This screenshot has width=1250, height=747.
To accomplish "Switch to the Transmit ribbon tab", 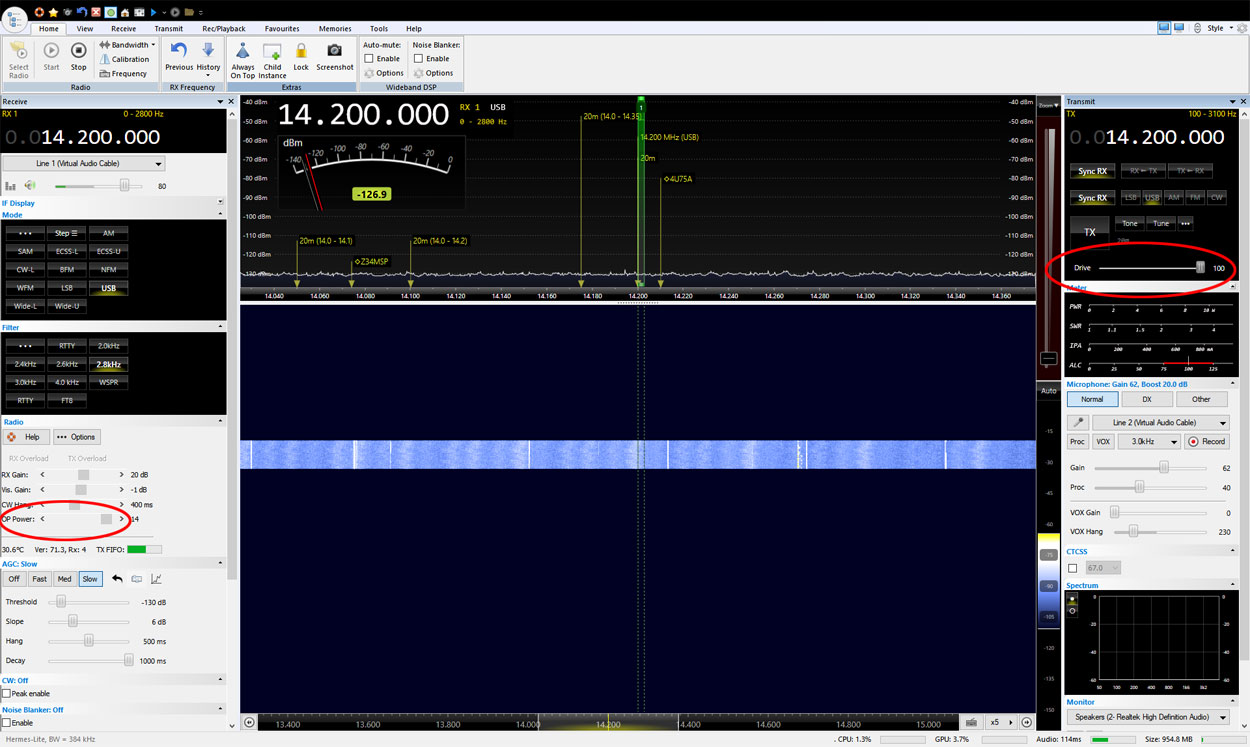I will click(168, 29).
